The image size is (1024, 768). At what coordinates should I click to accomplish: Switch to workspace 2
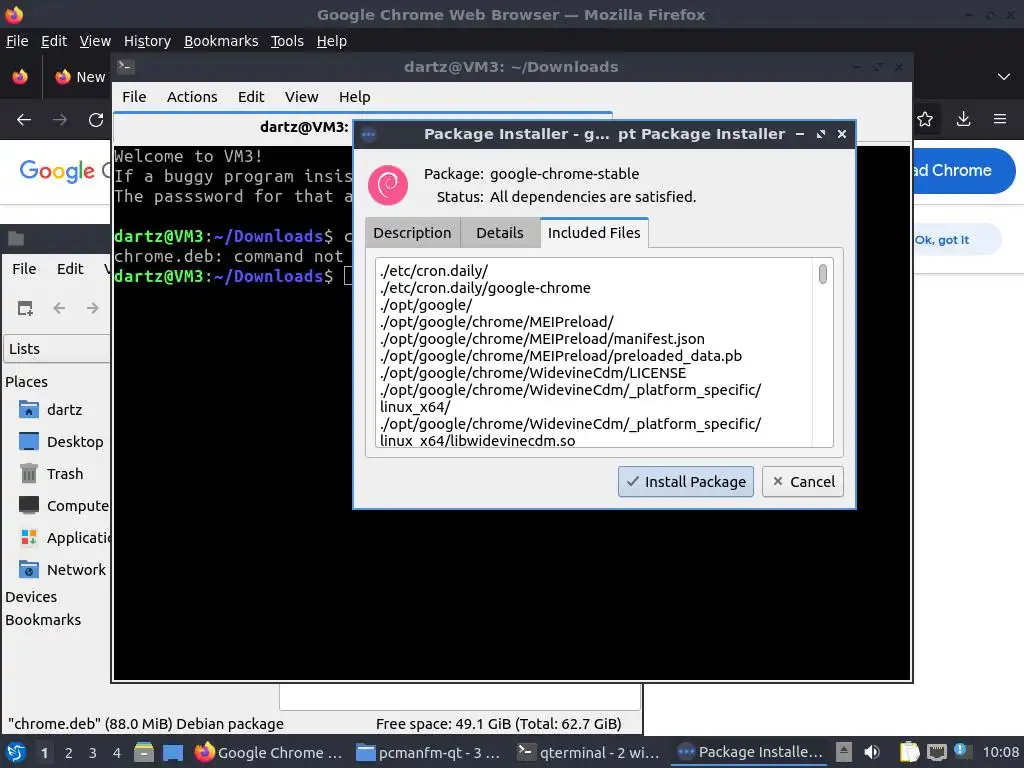[69, 753]
